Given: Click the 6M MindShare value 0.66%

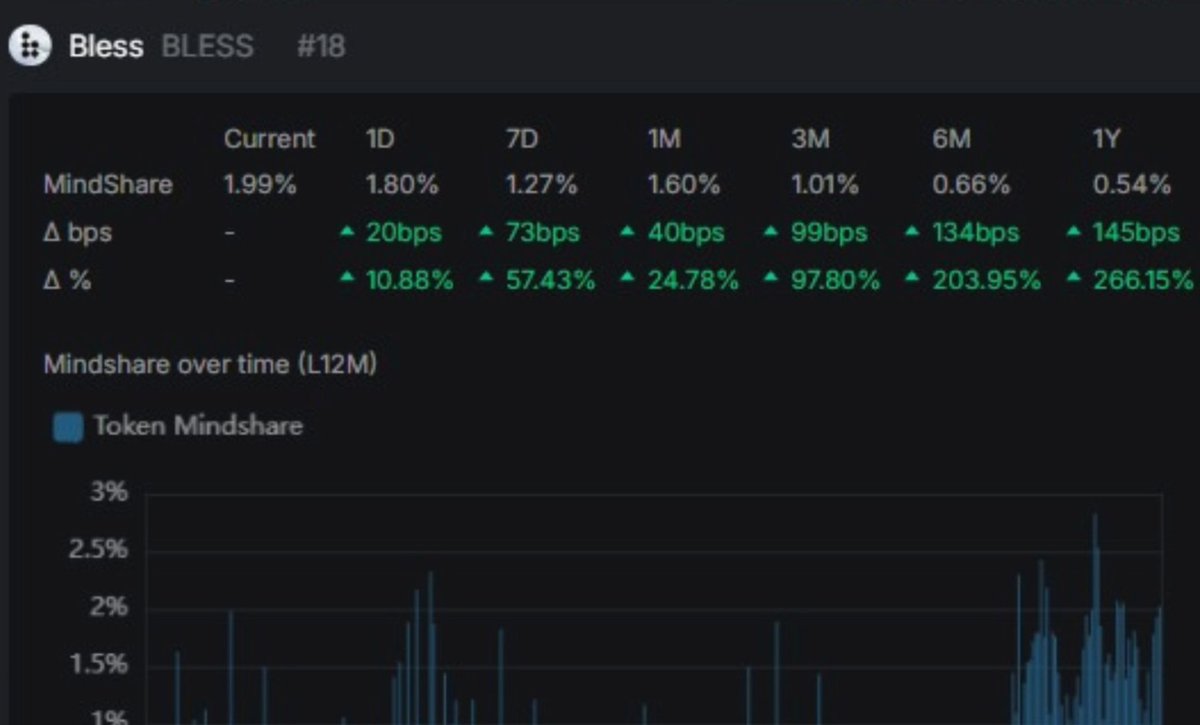Looking at the screenshot, I should [971, 185].
